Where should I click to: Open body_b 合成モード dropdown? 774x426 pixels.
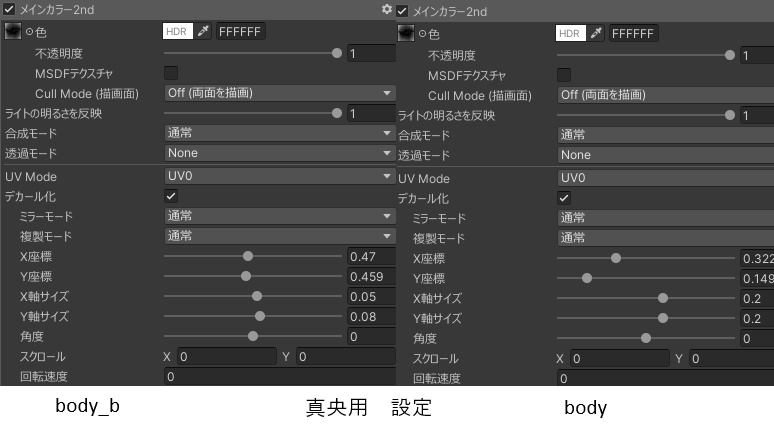[x=279, y=133]
